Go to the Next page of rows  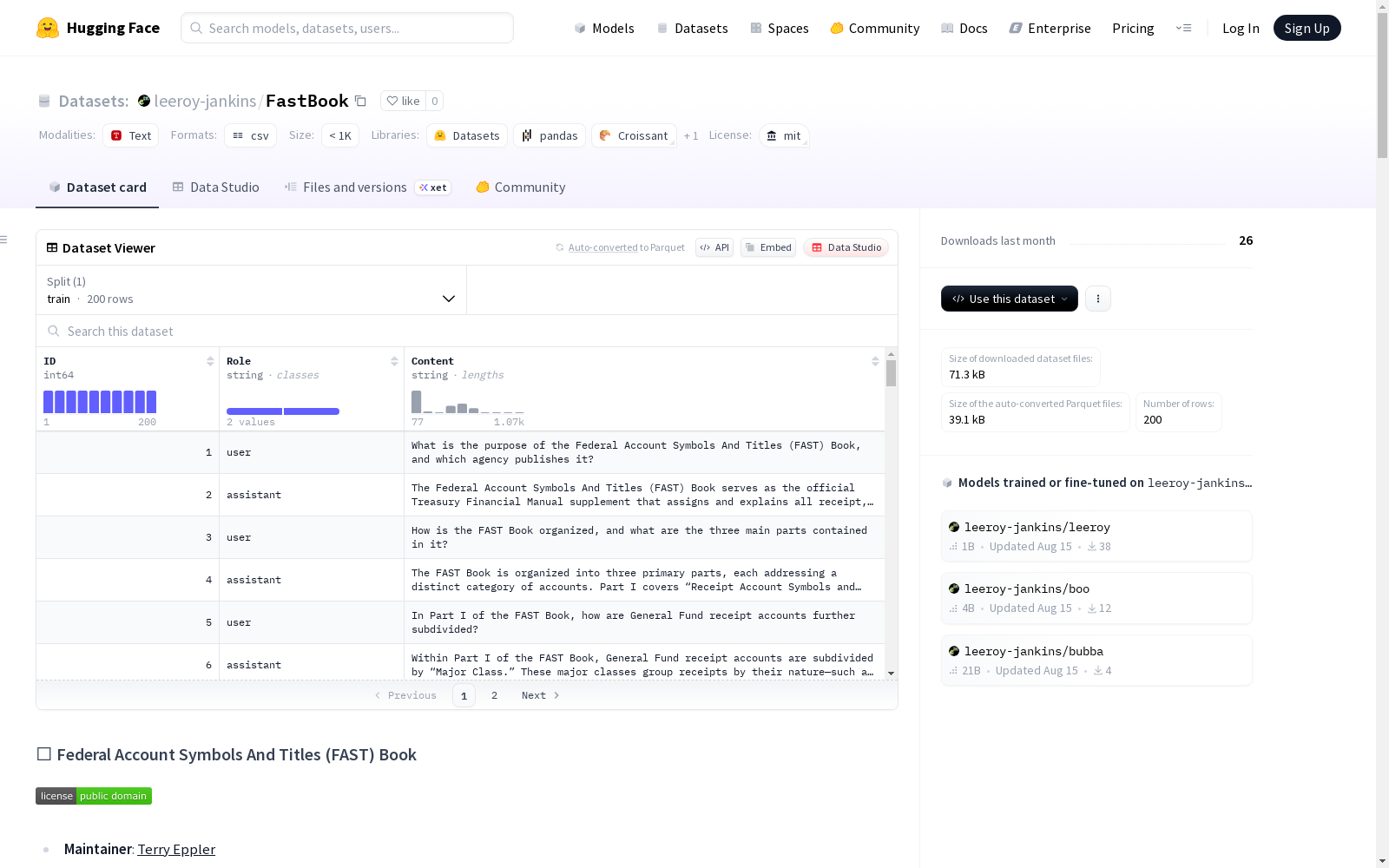pyautogui.click(x=540, y=695)
